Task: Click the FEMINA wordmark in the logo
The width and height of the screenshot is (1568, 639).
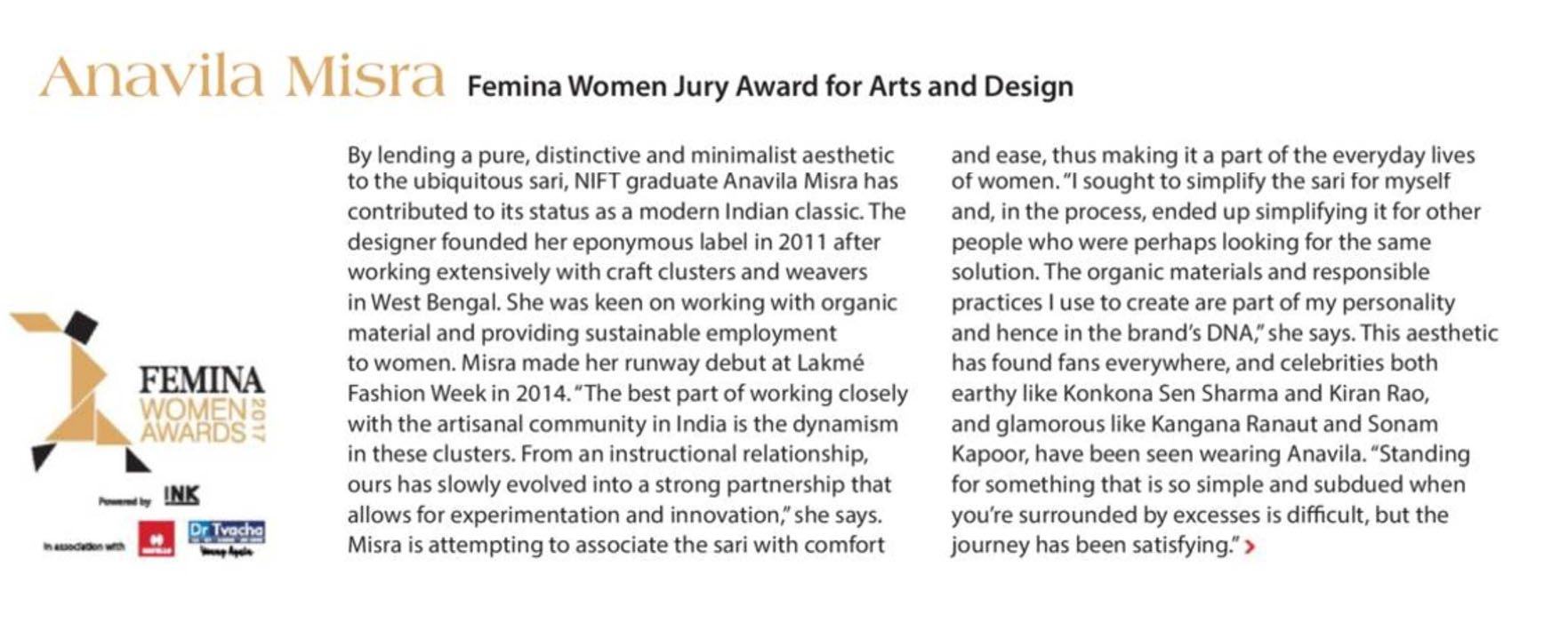Action: [x=201, y=380]
